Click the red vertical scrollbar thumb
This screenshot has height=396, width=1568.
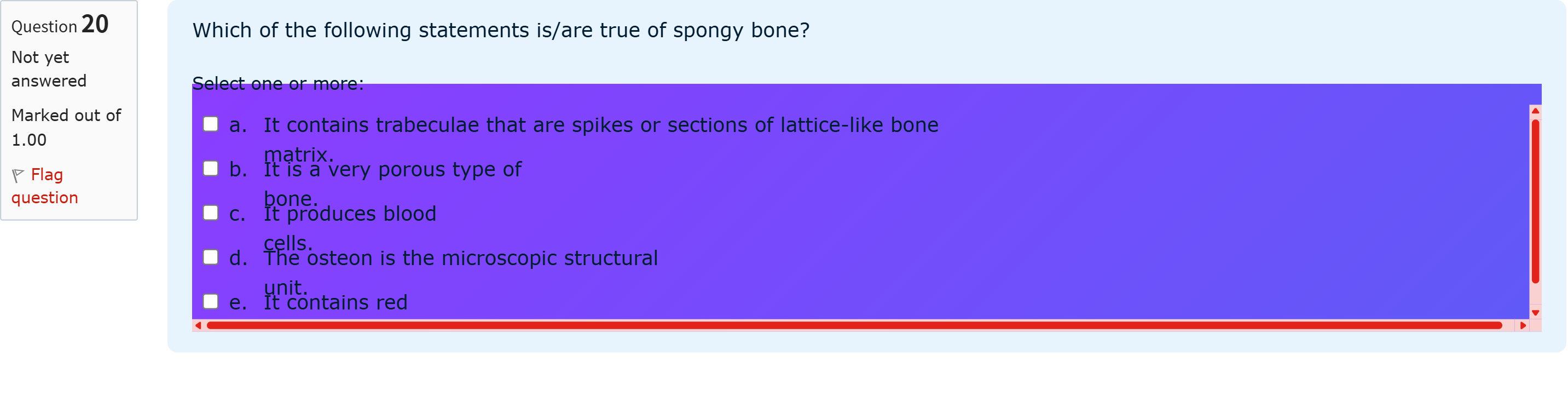point(1535,201)
